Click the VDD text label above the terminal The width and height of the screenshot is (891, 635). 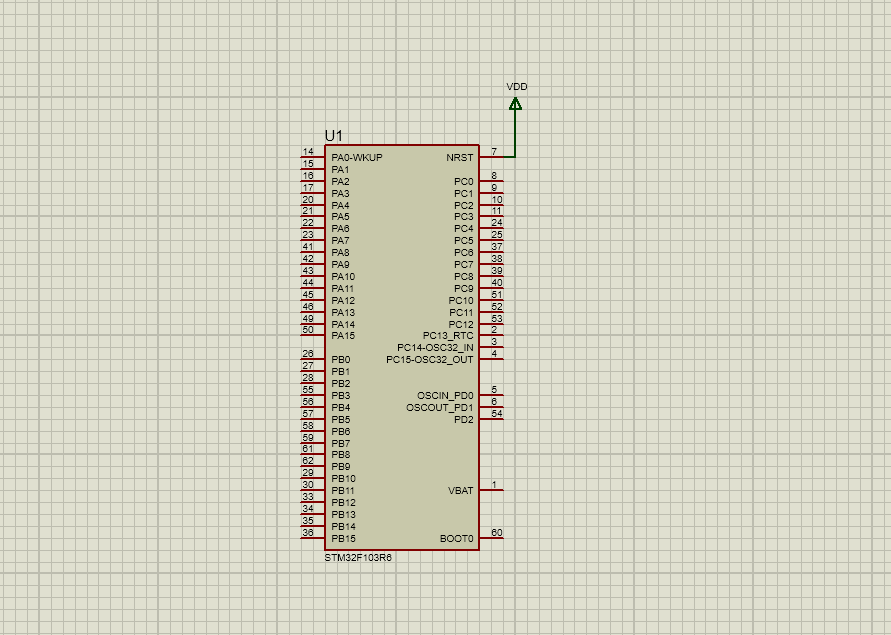516,87
